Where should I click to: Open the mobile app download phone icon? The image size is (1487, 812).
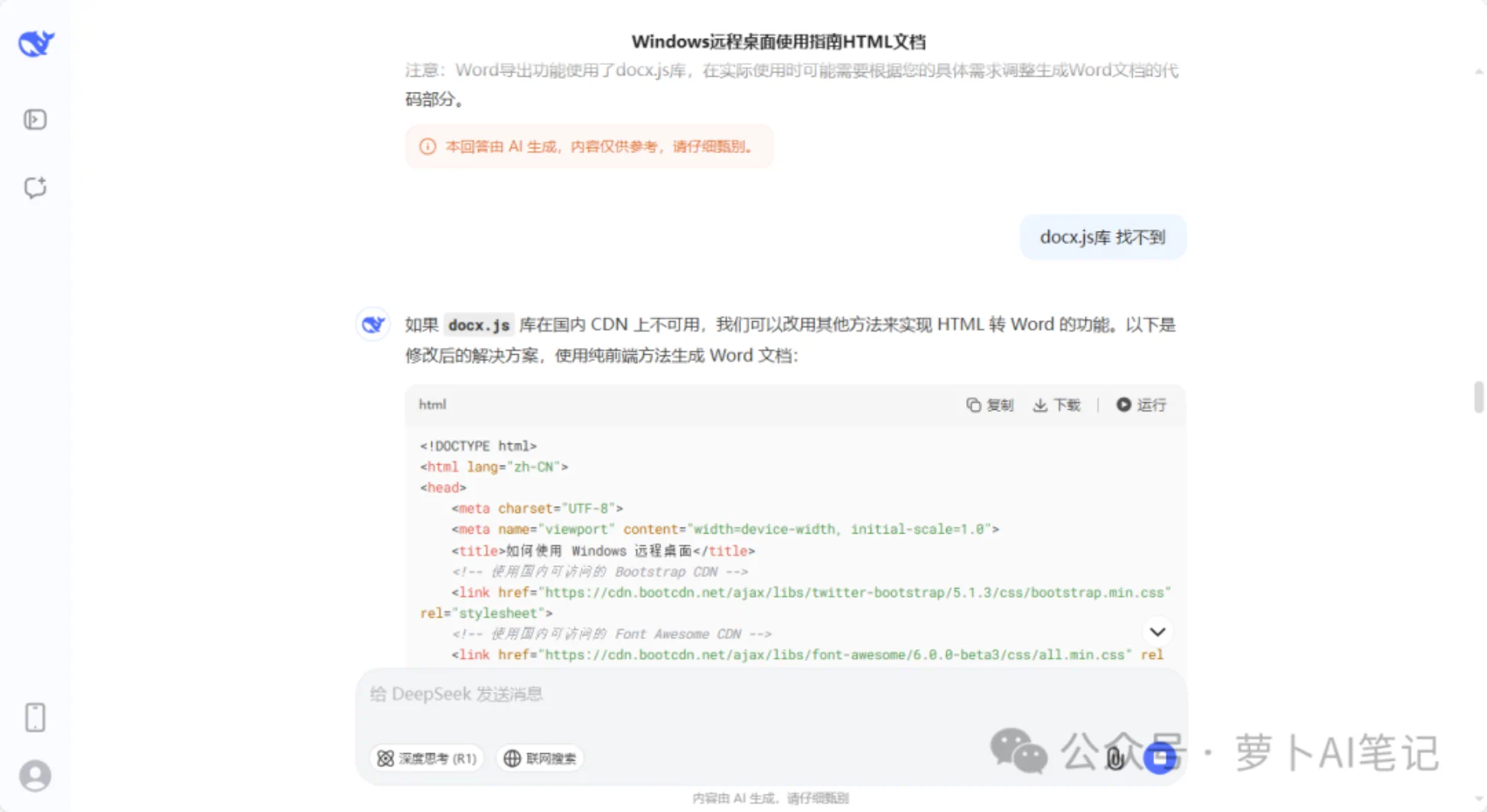point(35,717)
